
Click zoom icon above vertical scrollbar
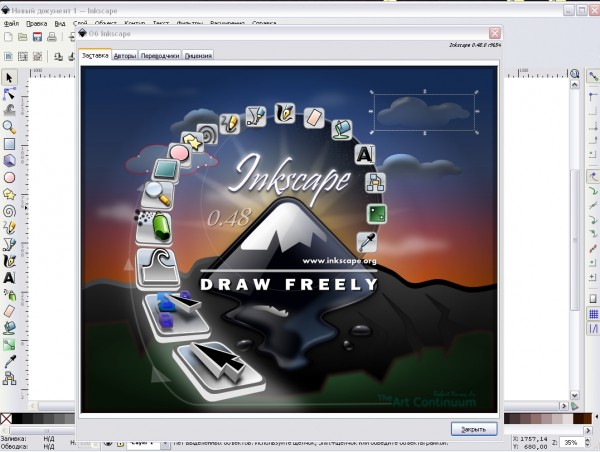coord(574,73)
